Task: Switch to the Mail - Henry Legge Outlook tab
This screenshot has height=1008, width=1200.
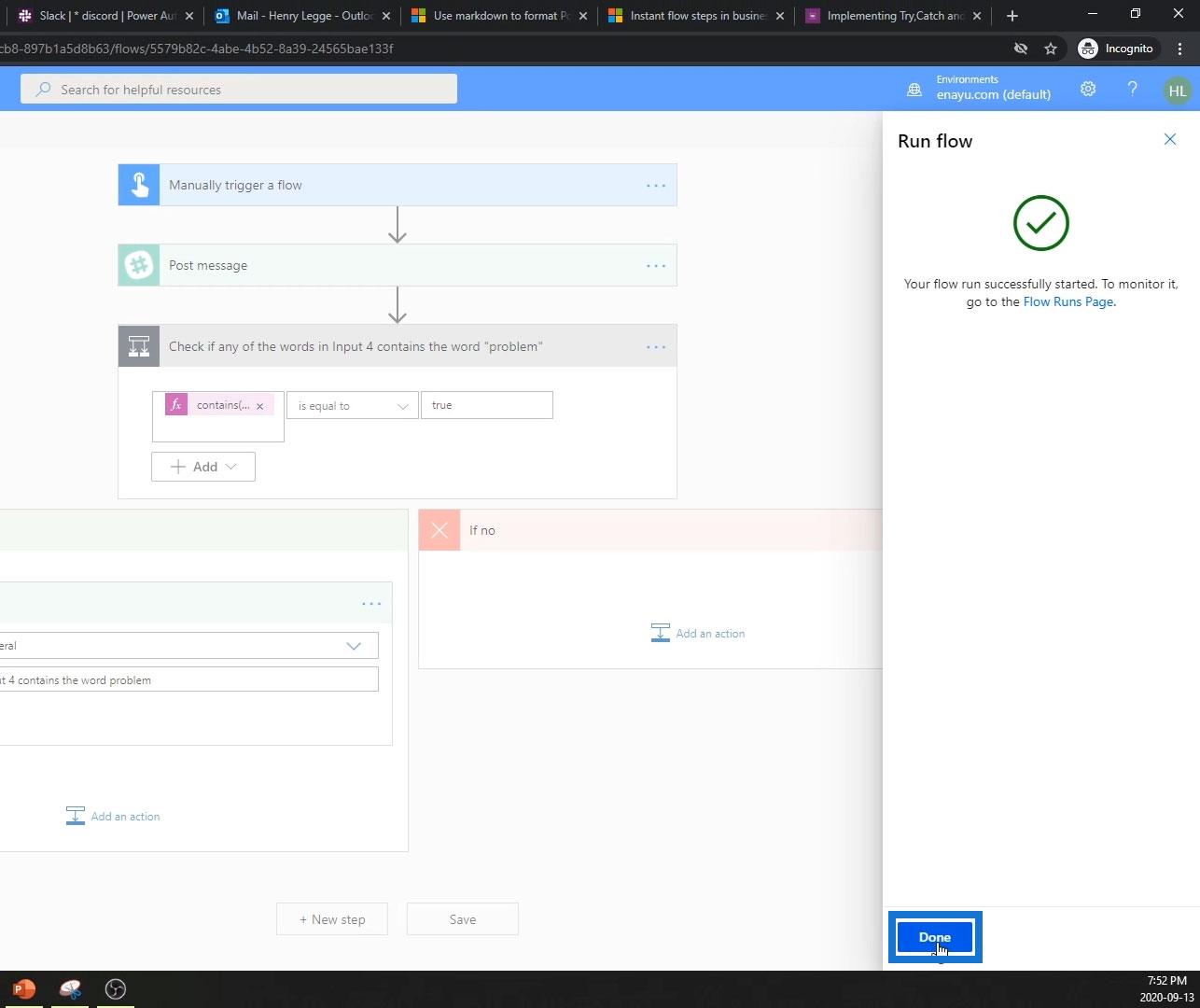Action: point(302,16)
